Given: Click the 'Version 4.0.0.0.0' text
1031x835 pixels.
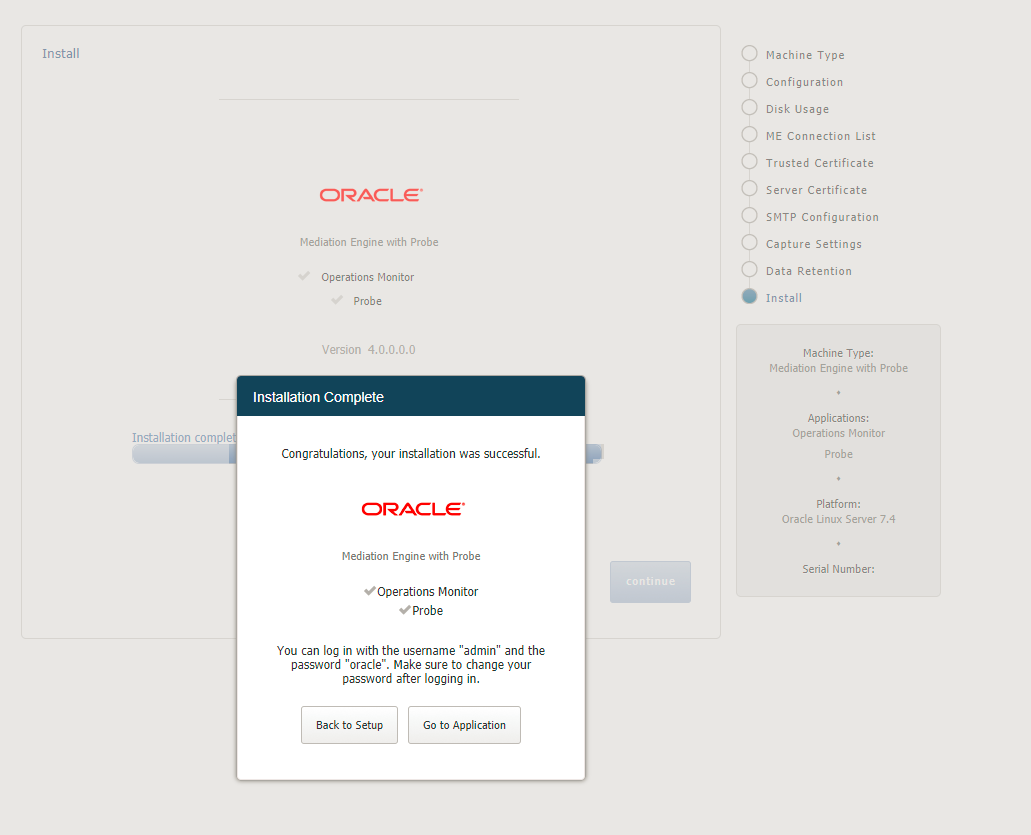Looking at the screenshot, I should 368,350.
